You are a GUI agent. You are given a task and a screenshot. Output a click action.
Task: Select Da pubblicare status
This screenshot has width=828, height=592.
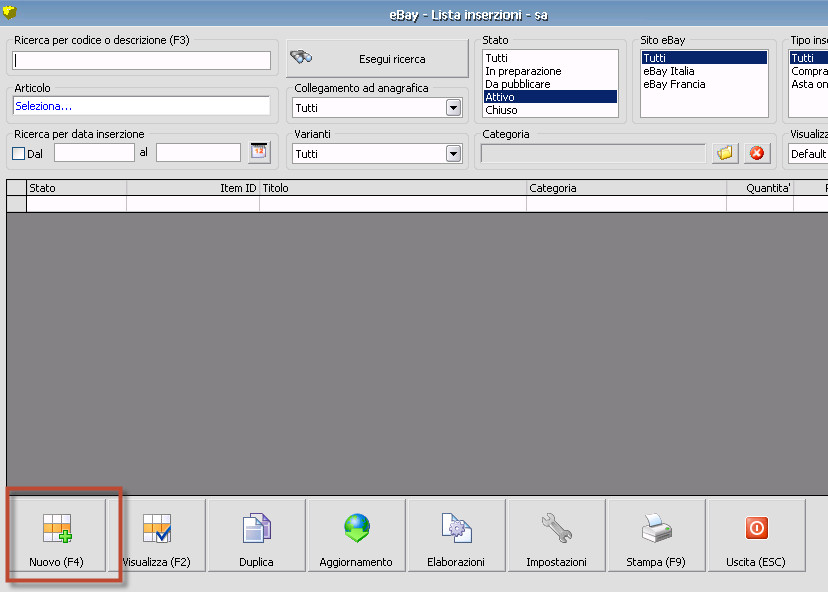[x=550, y=84]
